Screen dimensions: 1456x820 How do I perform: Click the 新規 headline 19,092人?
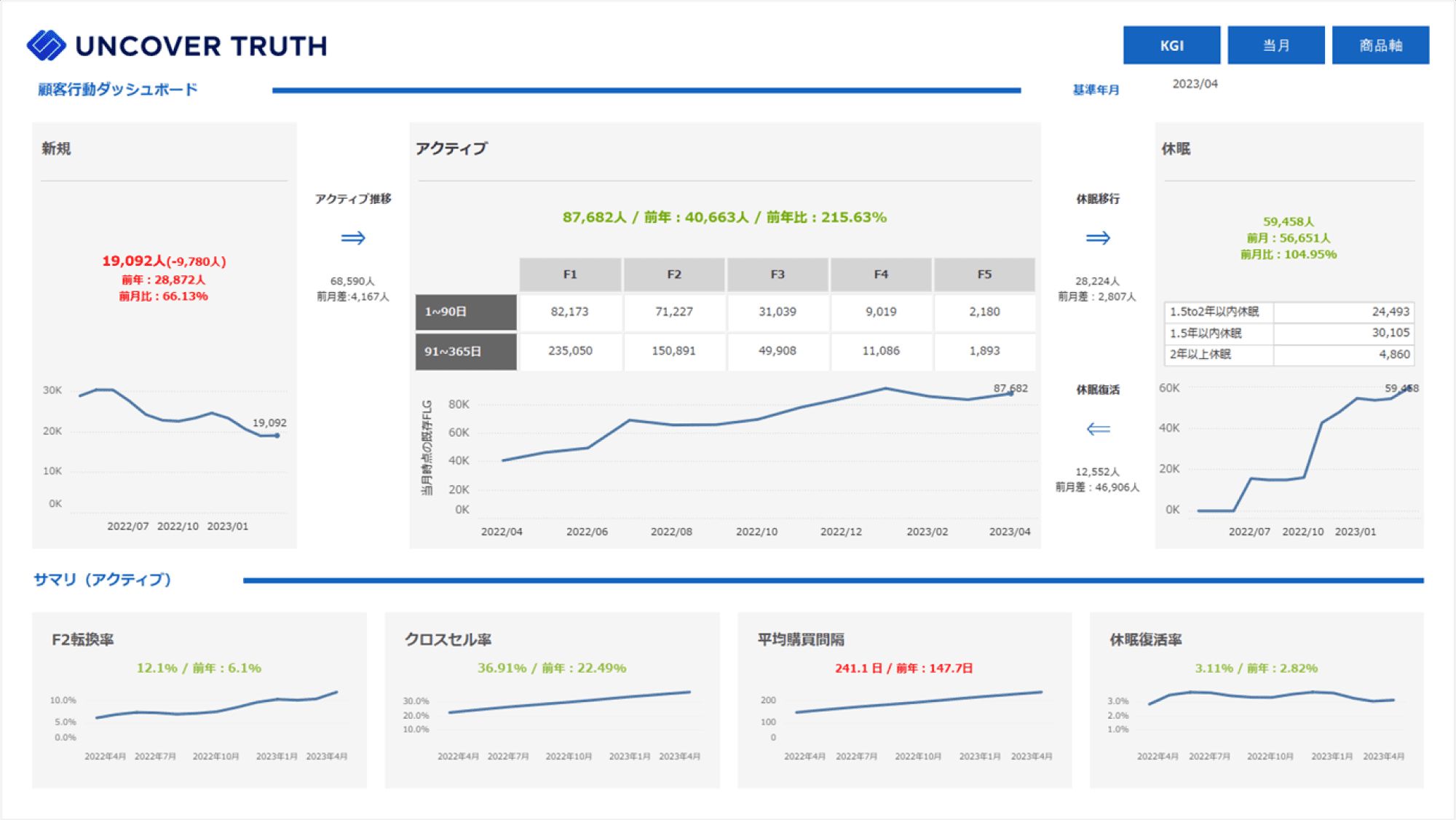(134, 261)
